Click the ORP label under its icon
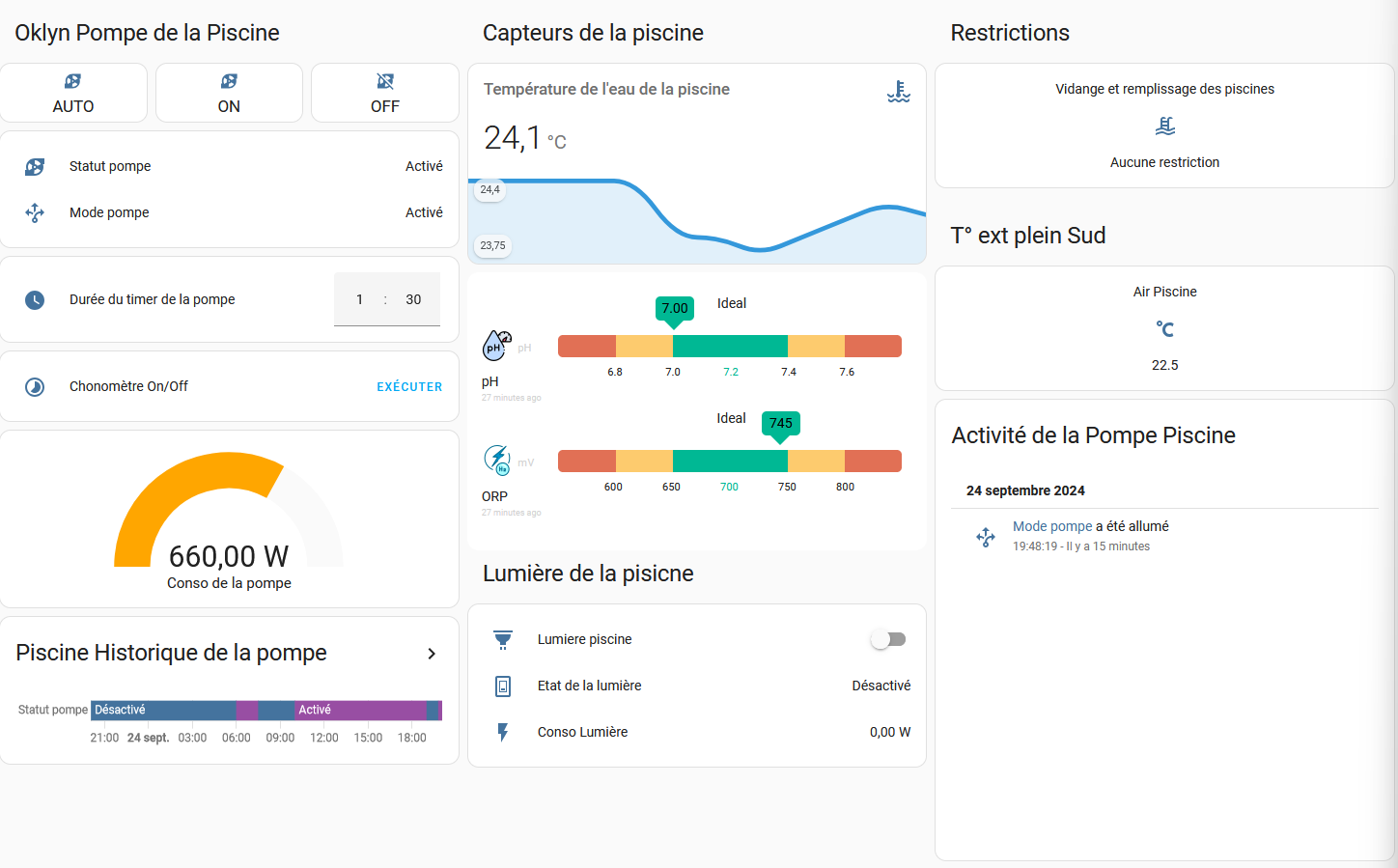The width and height of the screenshot is (1398, 868). point(494,496)
